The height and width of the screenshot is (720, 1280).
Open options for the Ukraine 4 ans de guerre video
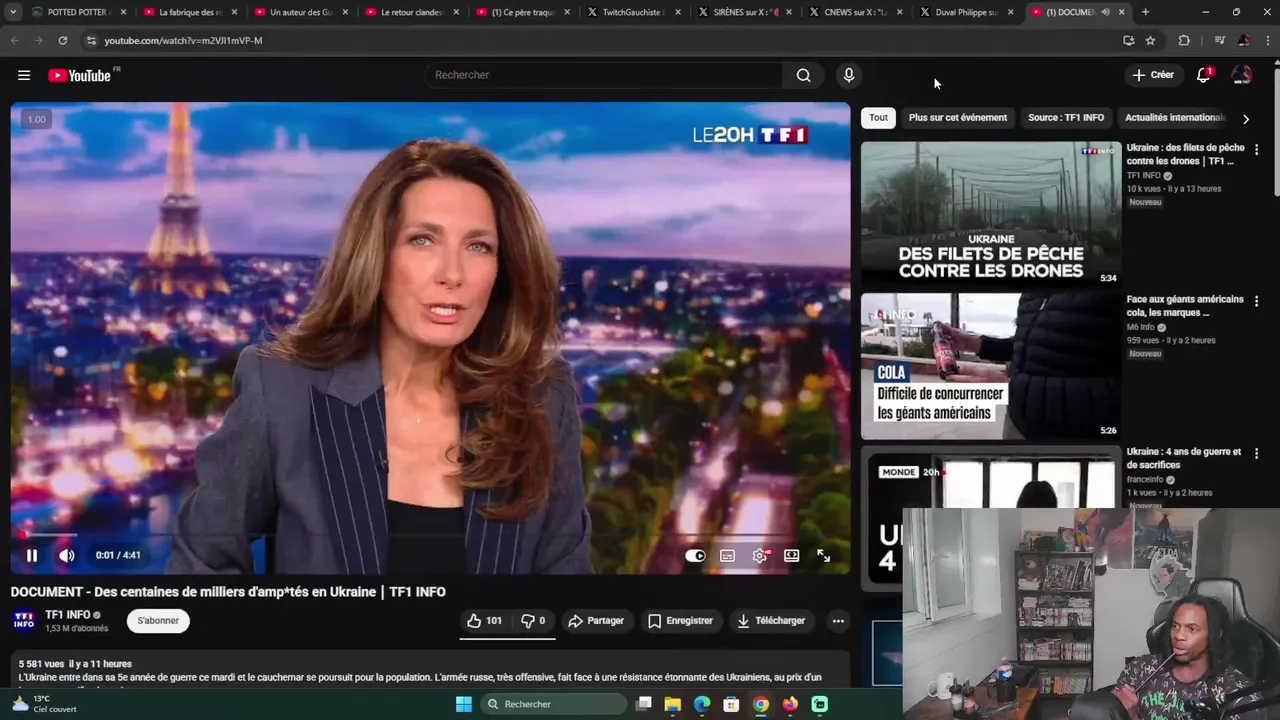pyautogui.click(x=1257, y=453)
